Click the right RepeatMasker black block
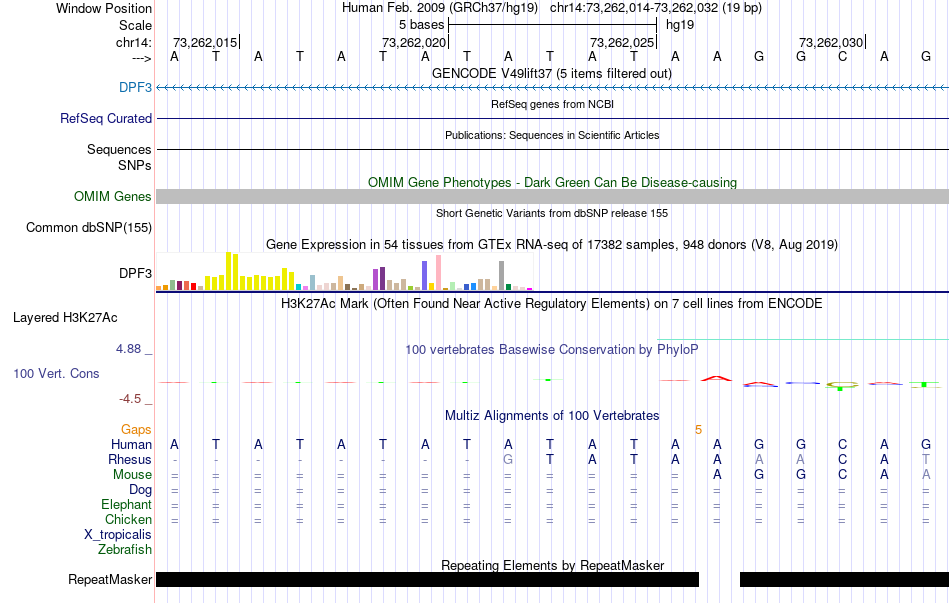This screenshot has height=603, width=950. [x=844, y=579]
